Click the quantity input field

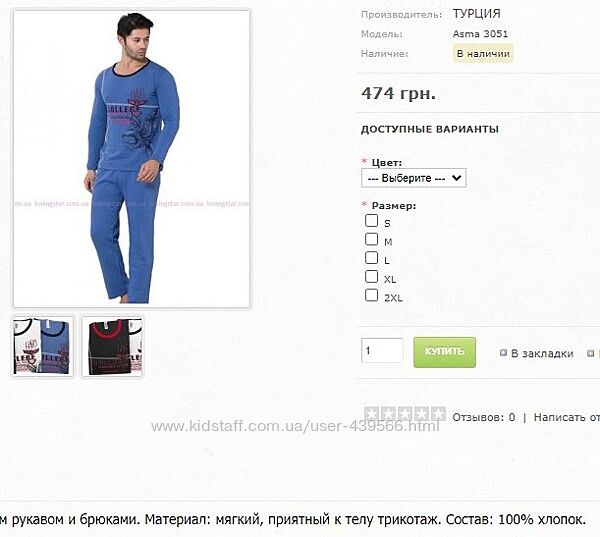coord(382,351)
